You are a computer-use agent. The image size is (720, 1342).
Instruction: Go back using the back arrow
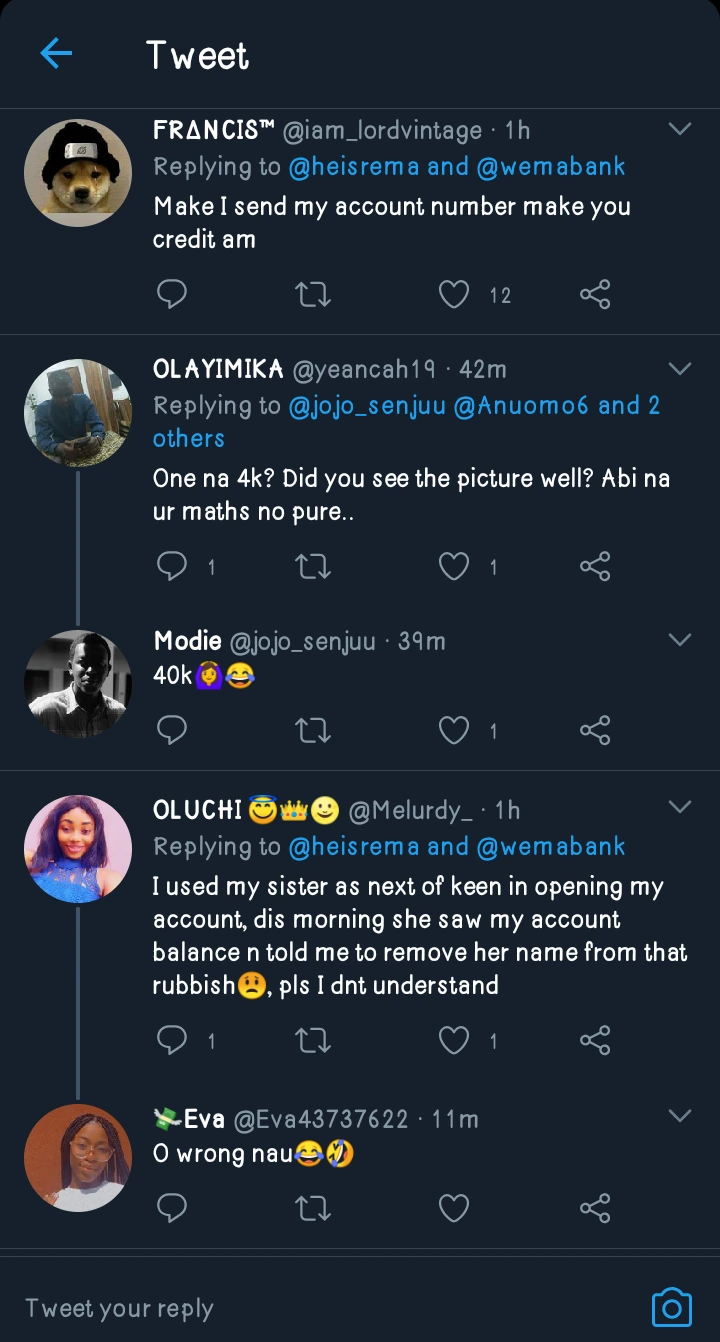click(56, 54)
